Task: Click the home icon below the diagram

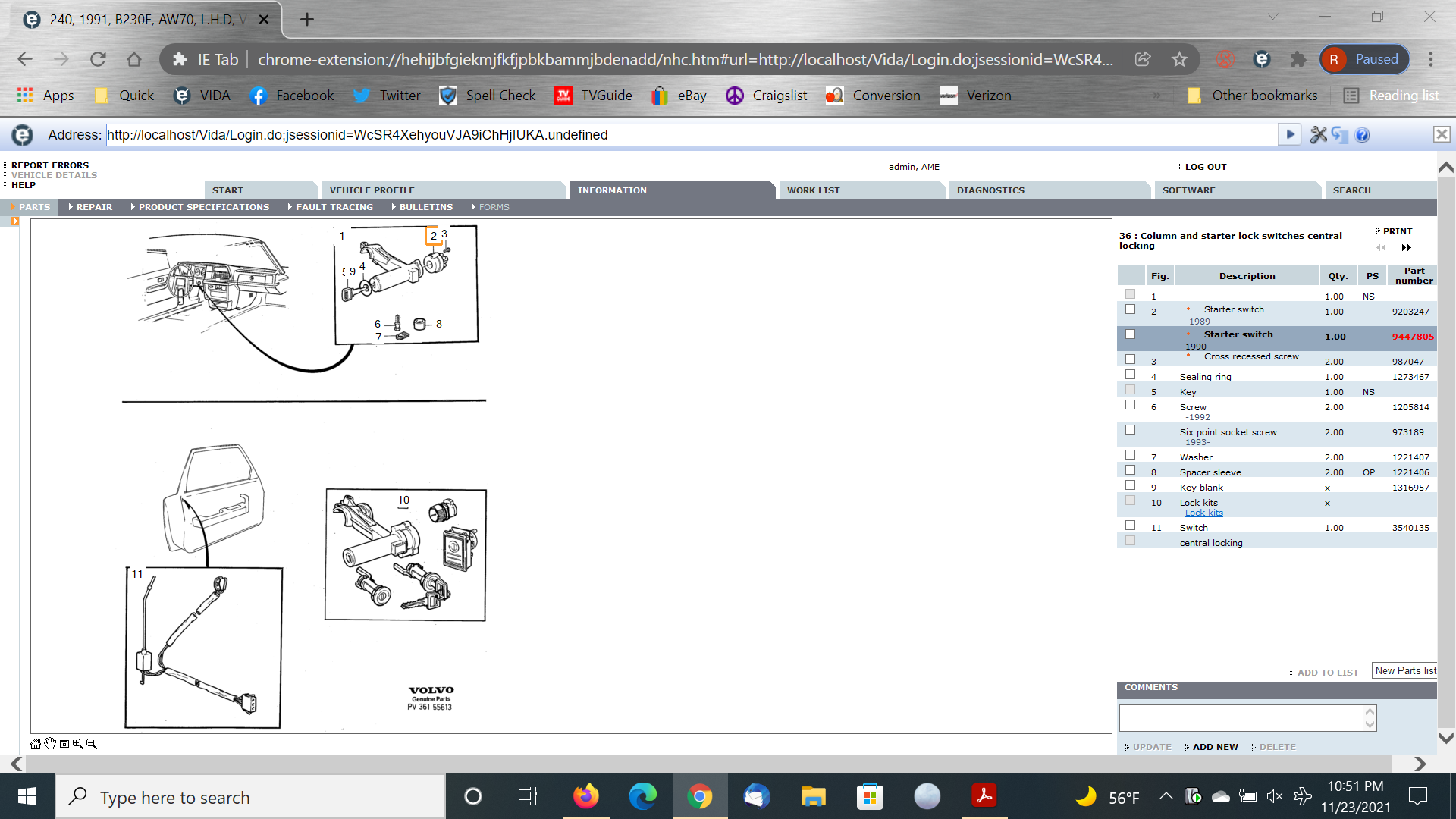Action: point(36,744)
